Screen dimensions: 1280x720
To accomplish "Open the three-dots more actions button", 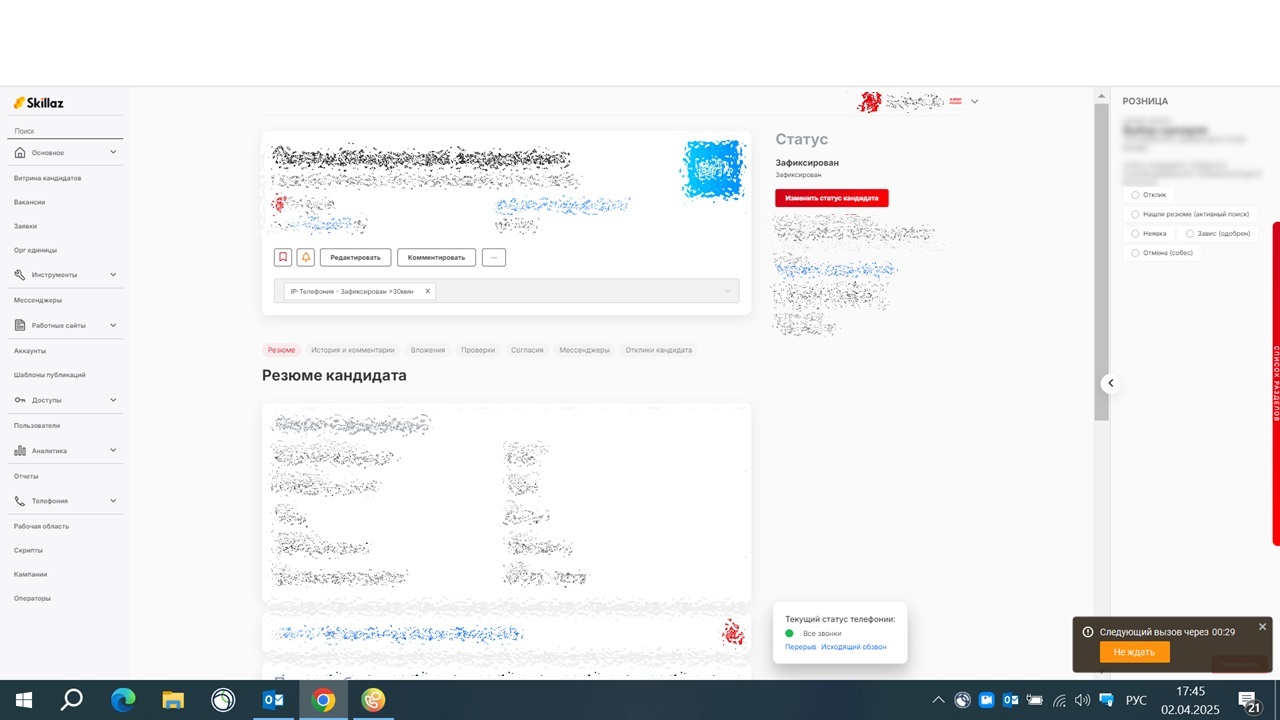I will click(493, 257).
